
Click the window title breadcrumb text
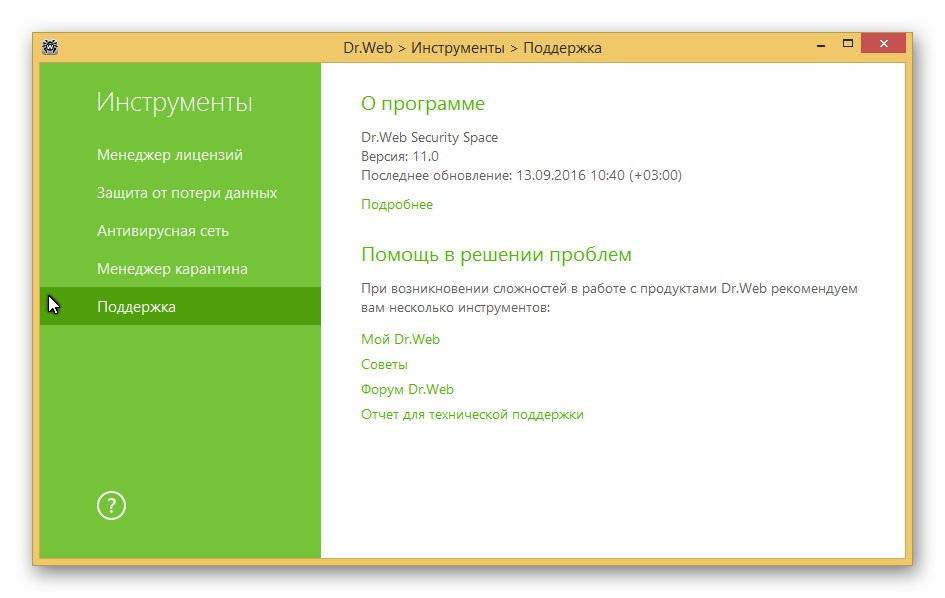[x=472, y=48]
